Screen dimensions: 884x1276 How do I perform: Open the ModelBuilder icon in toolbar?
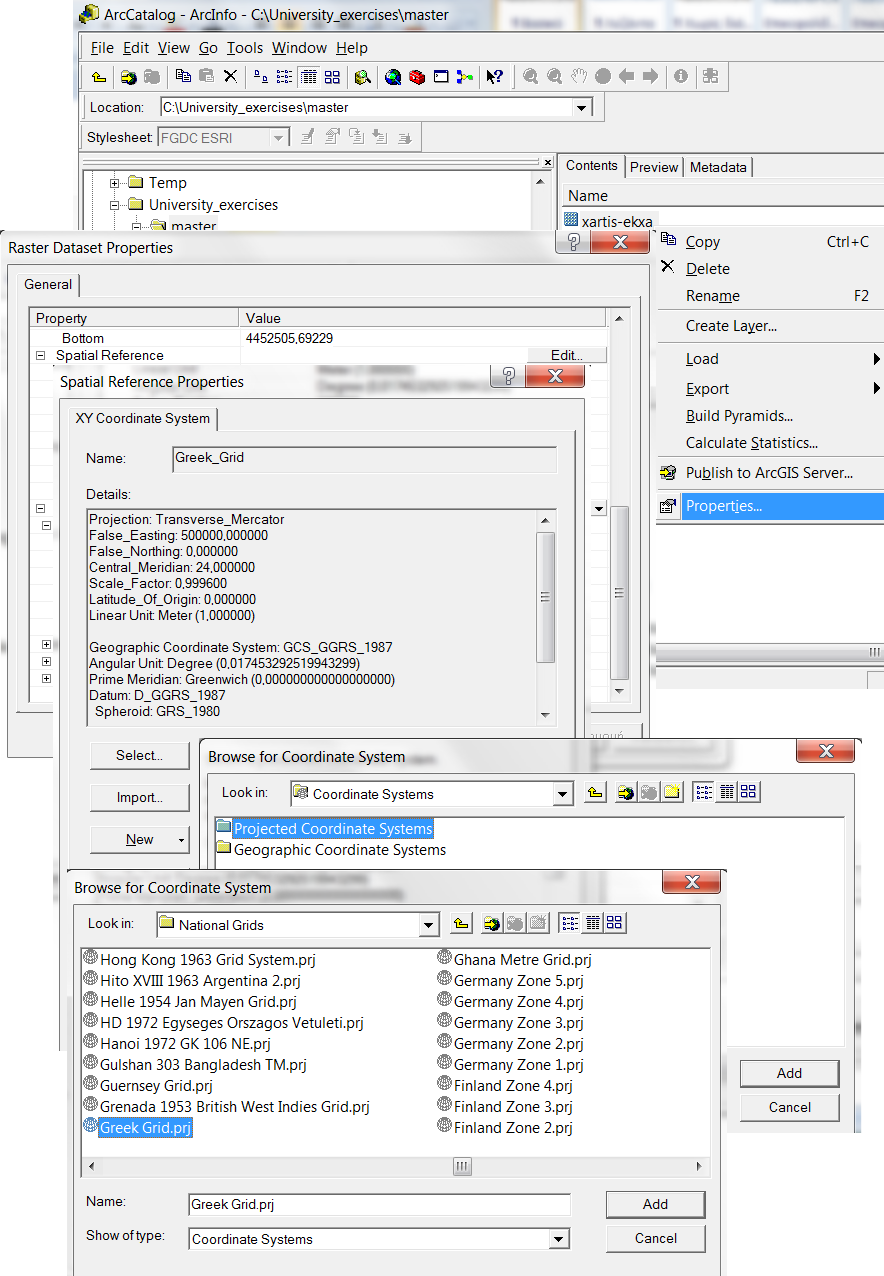(465, 76)
